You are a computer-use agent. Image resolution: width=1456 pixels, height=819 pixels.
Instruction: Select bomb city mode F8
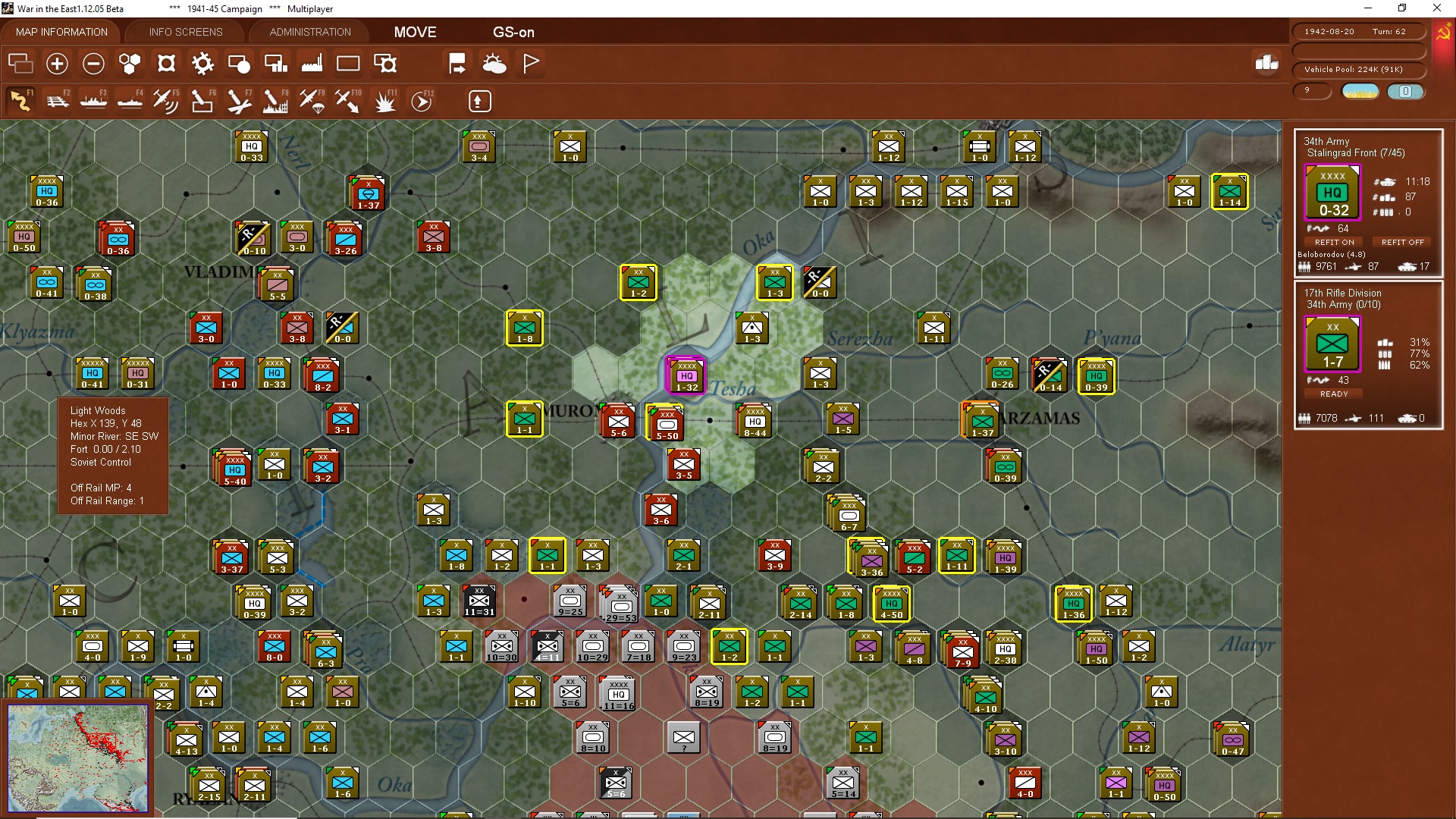coord(275,101)
